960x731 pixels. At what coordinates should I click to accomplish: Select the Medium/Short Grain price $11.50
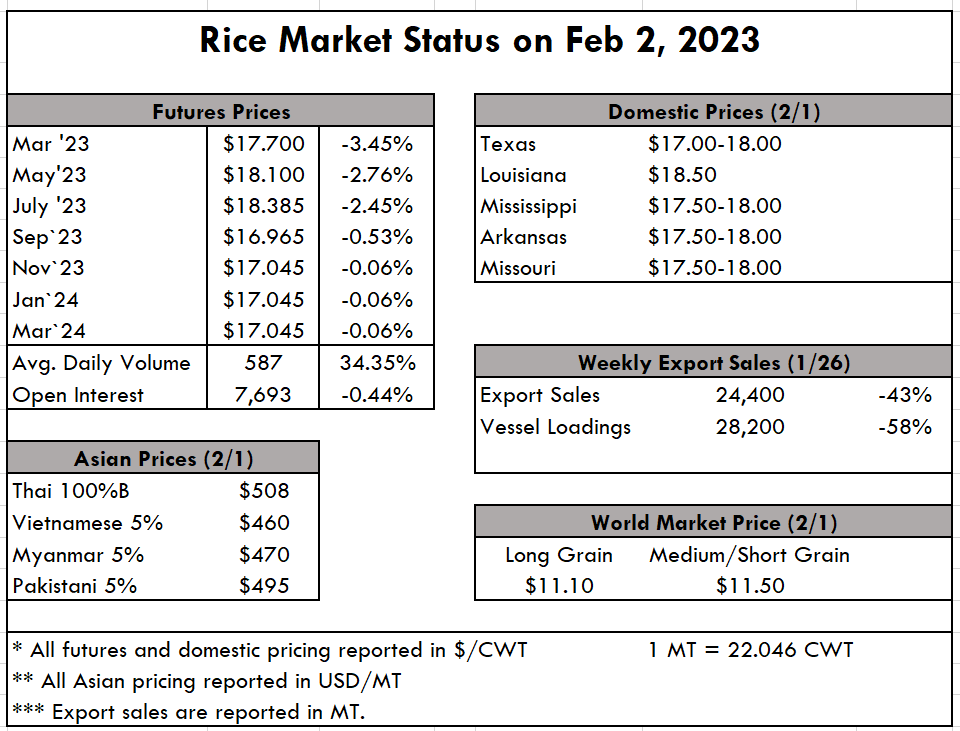pyautogui.click(x=750, y=585)
